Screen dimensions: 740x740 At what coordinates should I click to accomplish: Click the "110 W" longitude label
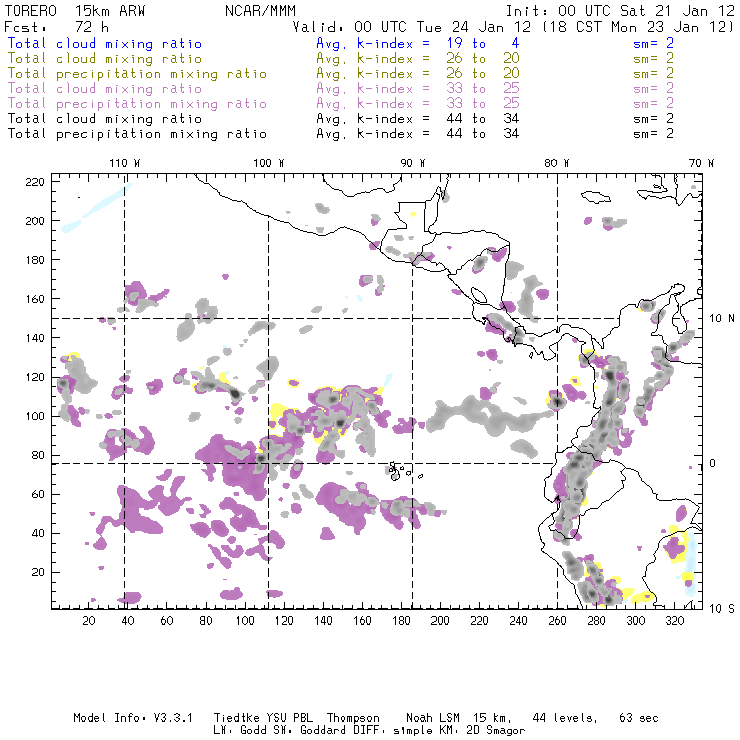(x=124, y=162)
